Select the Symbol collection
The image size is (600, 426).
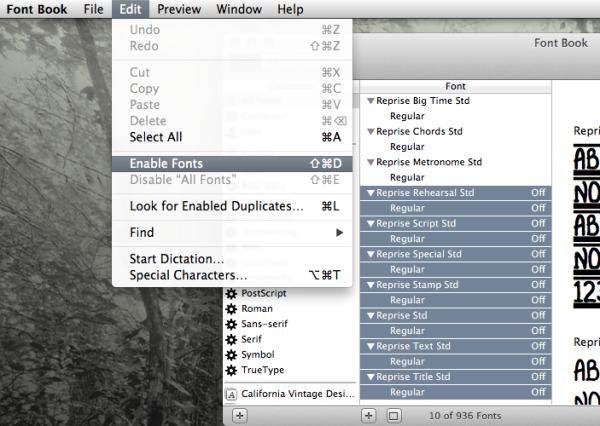(258, 355)
